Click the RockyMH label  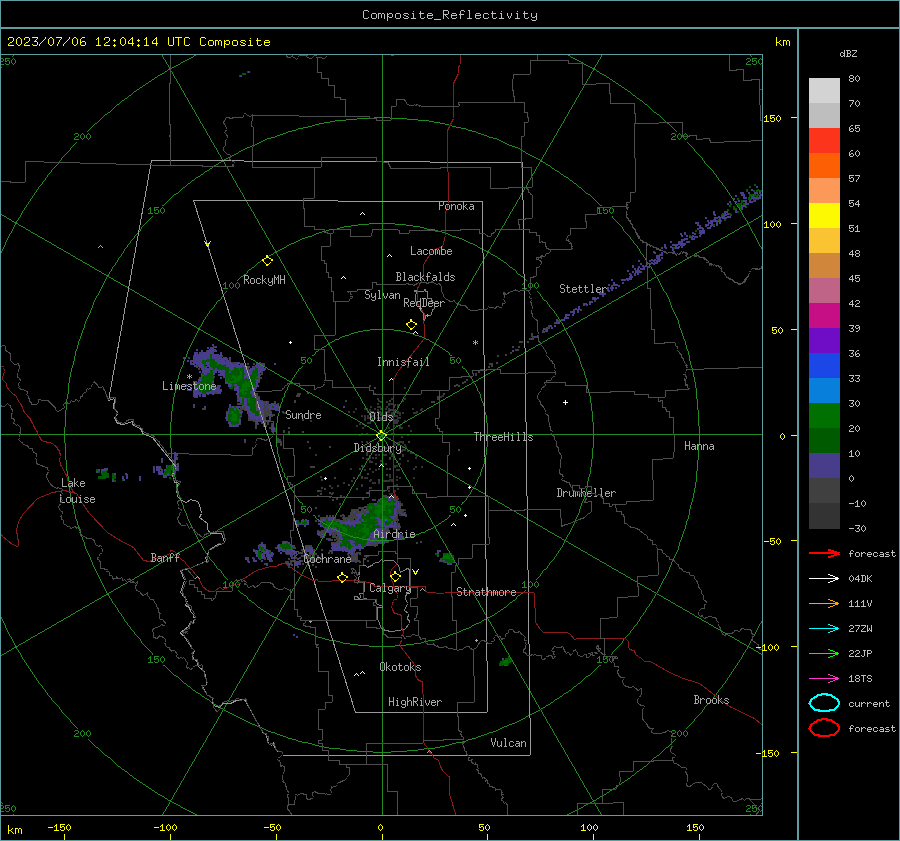[x=264, y=280]
